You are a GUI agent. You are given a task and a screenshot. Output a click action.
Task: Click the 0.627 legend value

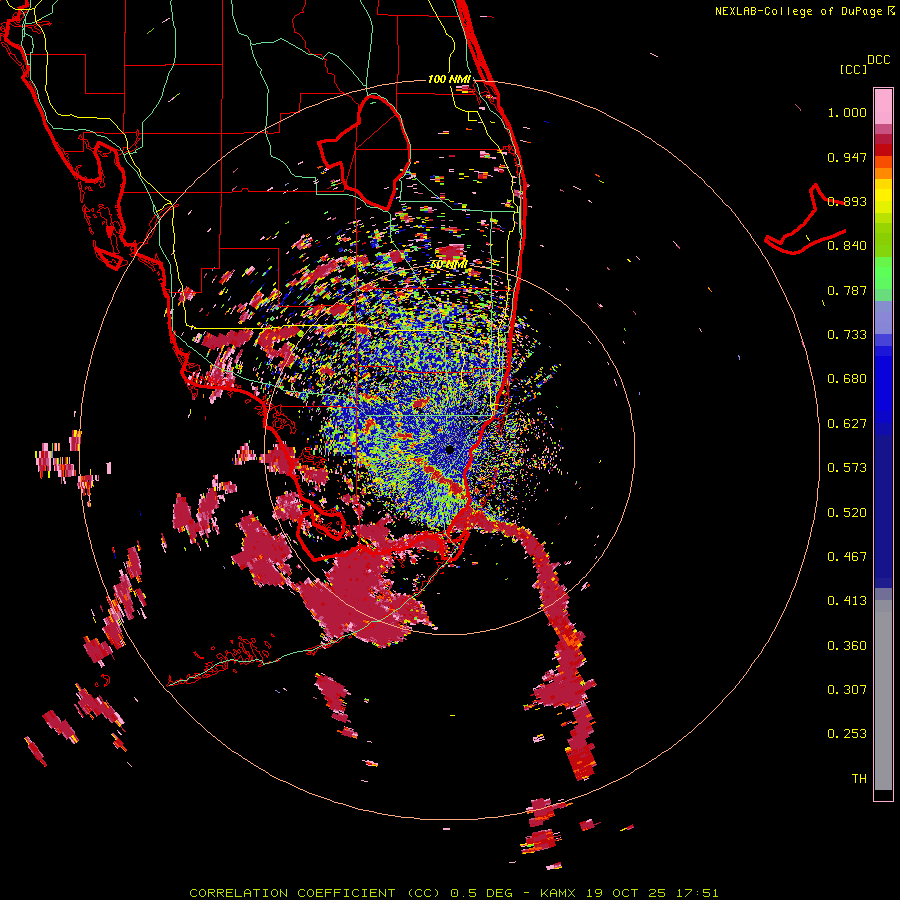pyautogui.click(x=847, y=424)
